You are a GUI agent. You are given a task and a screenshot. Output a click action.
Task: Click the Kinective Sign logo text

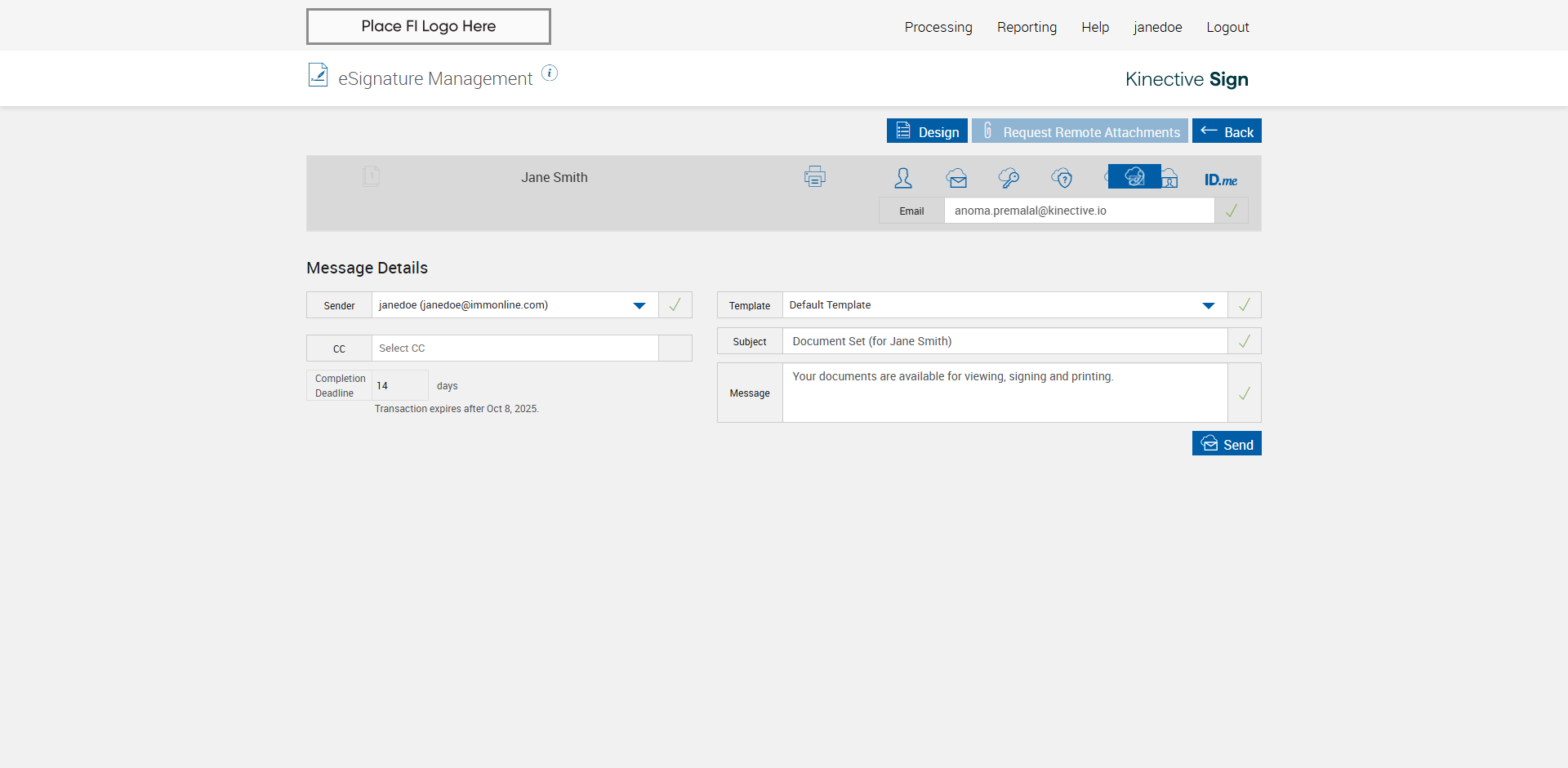pyautogui.click(x=1187, y=79)
